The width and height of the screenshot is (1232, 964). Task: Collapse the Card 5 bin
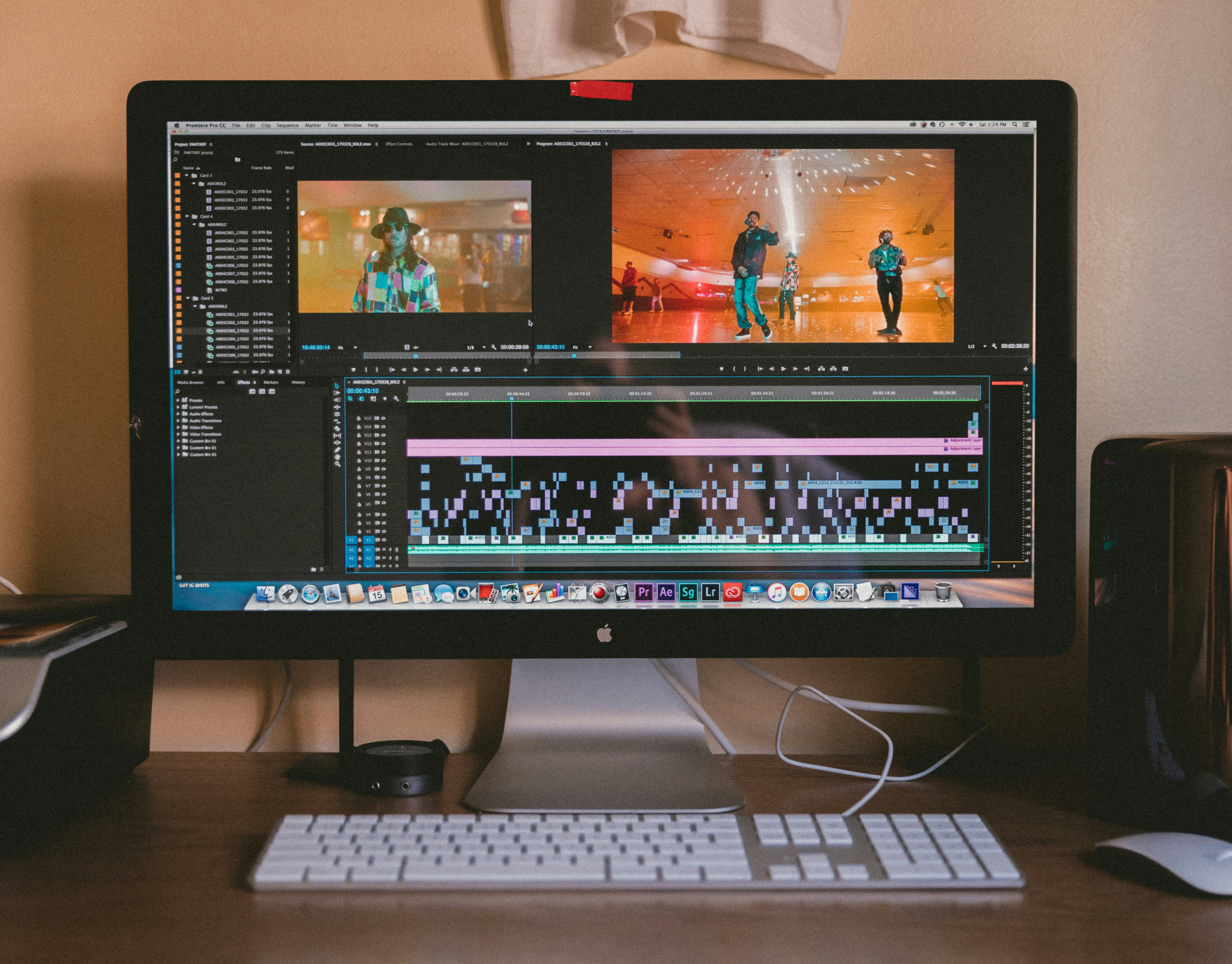point(188,298)
